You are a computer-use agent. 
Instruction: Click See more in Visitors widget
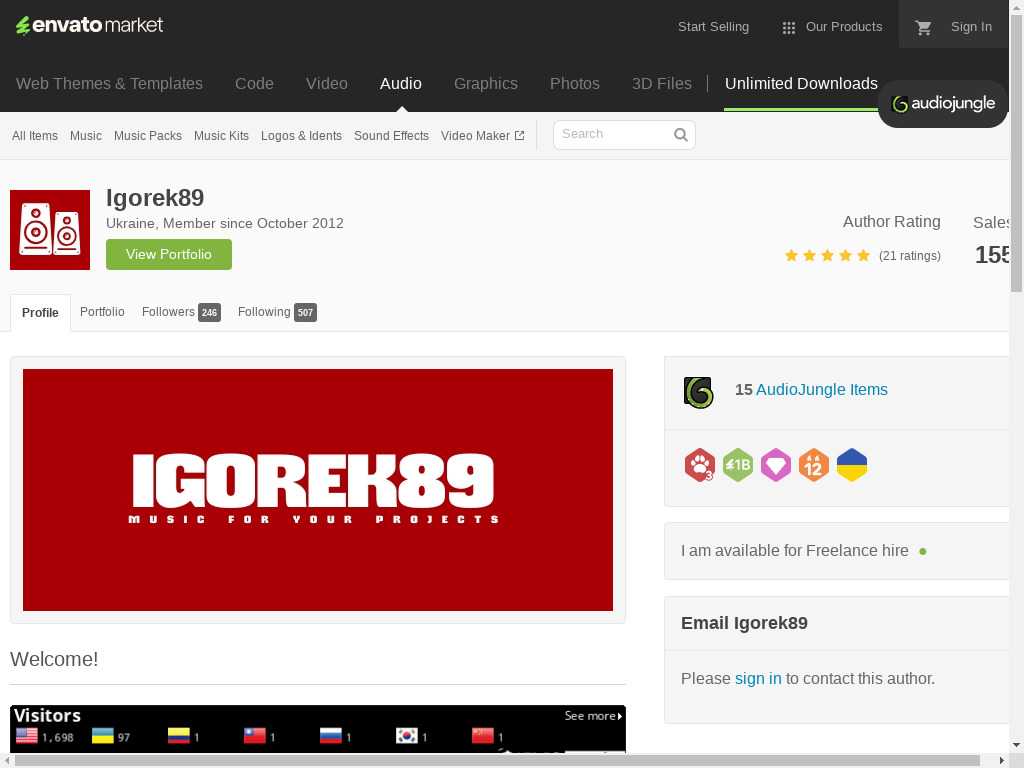click(x=593, y=716)
